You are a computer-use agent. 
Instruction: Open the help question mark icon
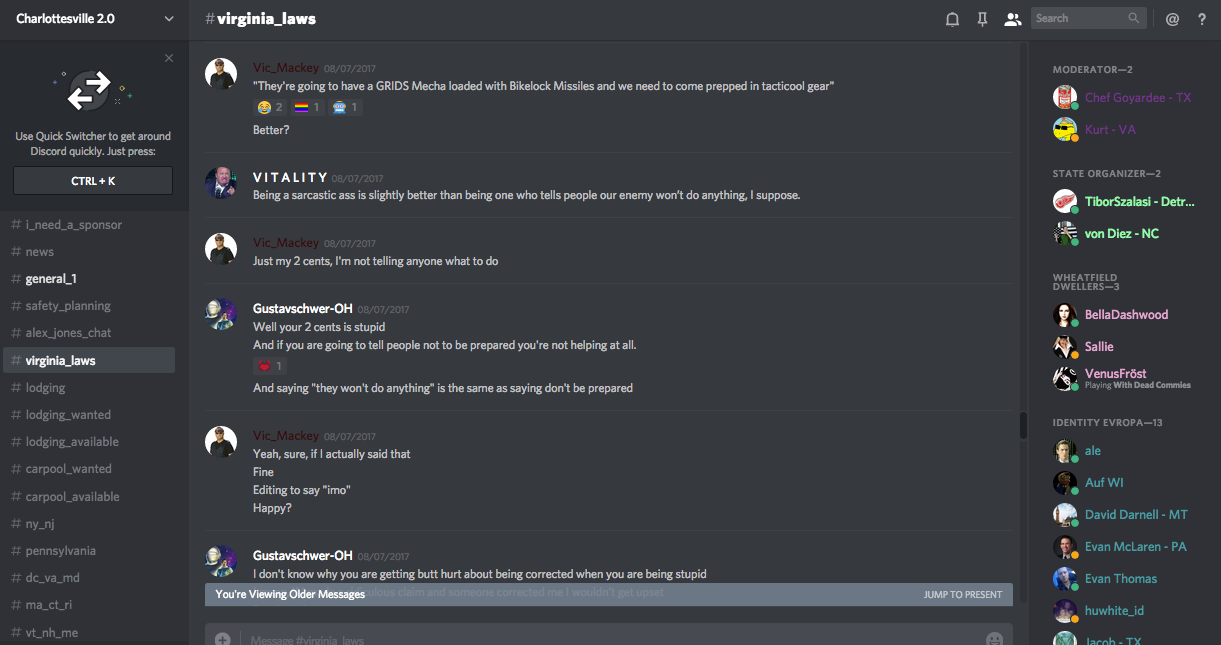click(1202, 19)
